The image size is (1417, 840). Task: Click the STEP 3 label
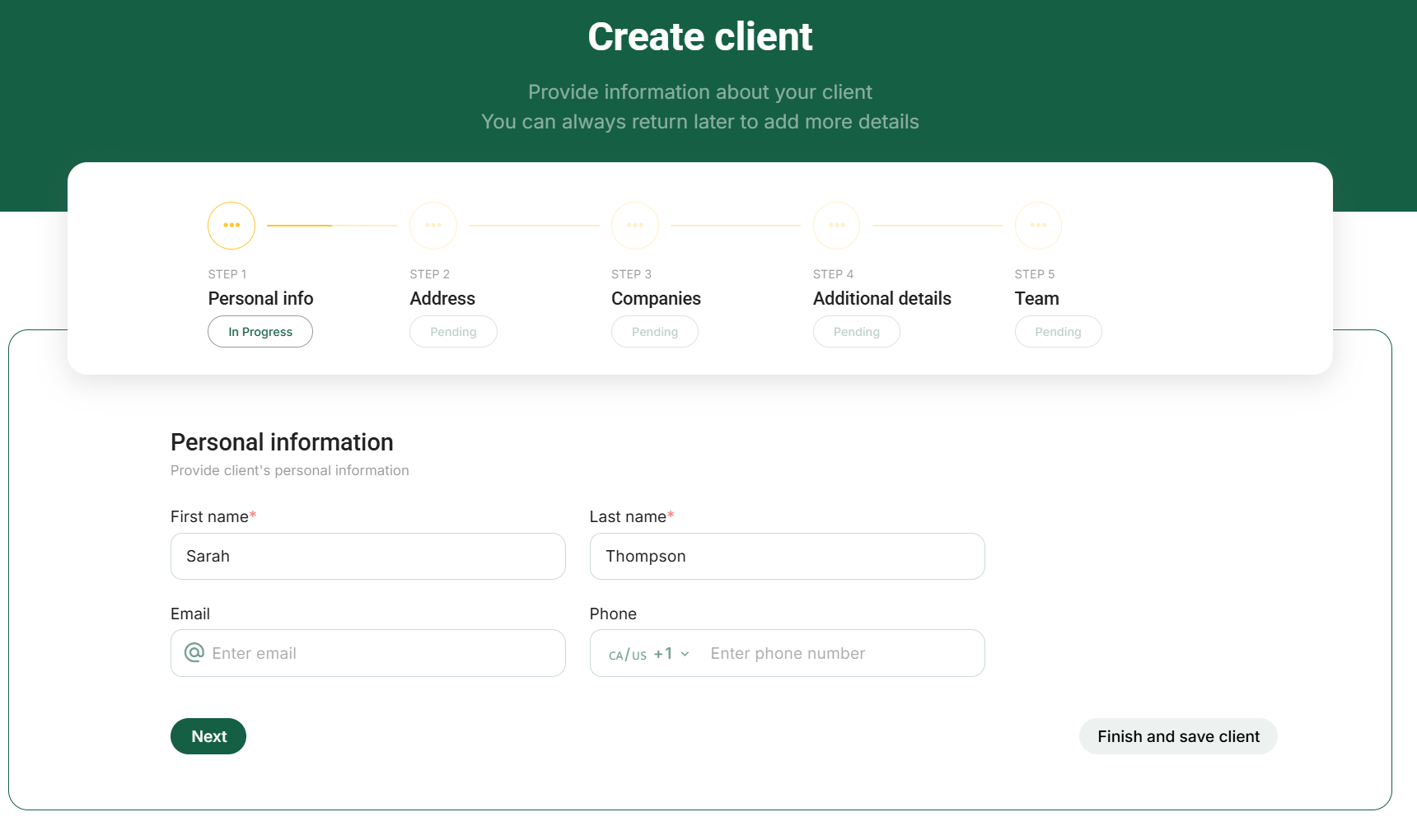click(x=631, y=274)
